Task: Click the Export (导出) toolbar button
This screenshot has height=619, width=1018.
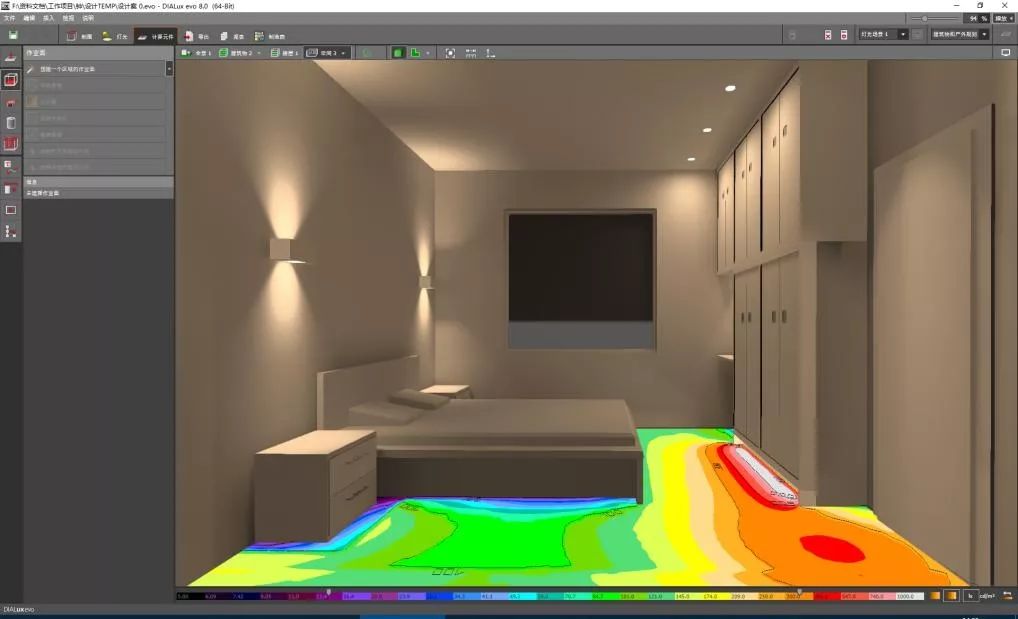Action: click(x=196, y=36)
